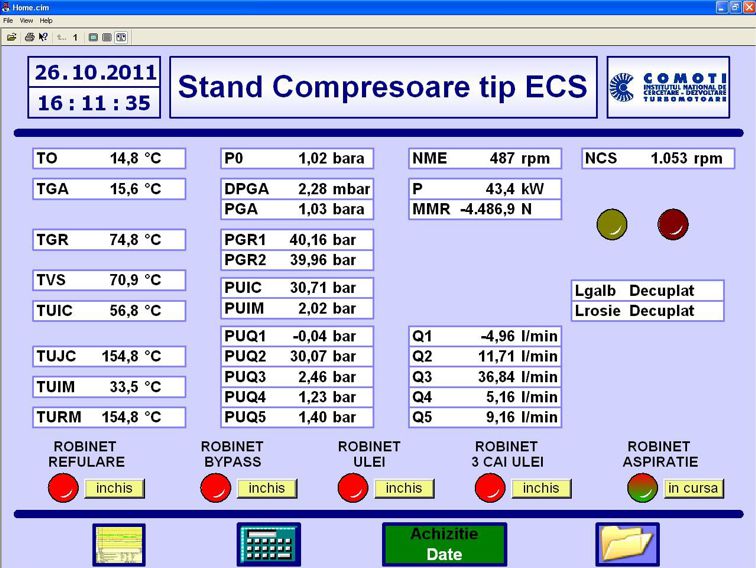The width and height of the screenshot is (756, 568).
Task: Select the TGA 15,6 °C reading
Action: click(x=109, y=189)
